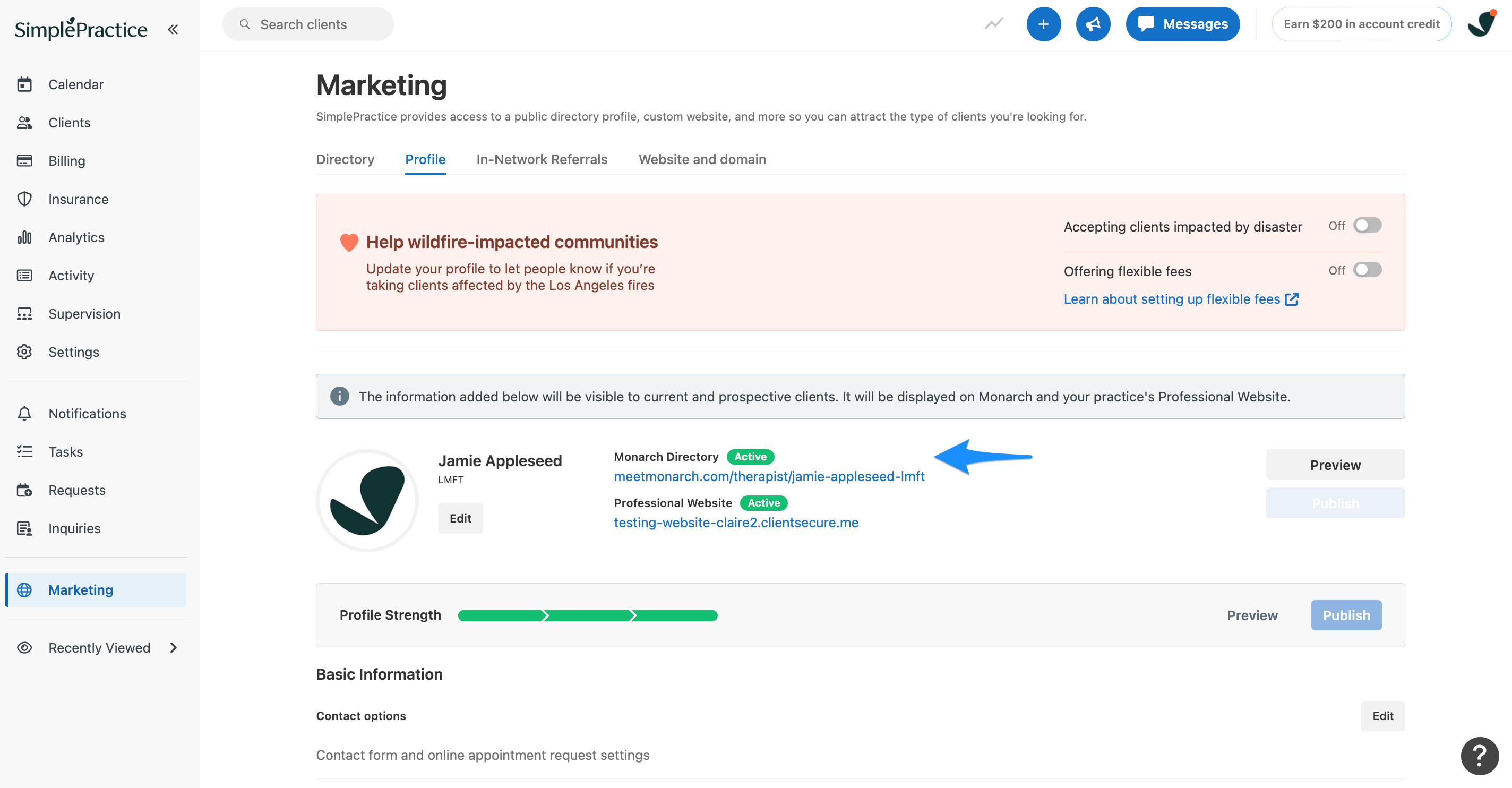Click Publish in the Profile Strength bar
Viewport: 1512px width, 788px height.
point(1346,615)
